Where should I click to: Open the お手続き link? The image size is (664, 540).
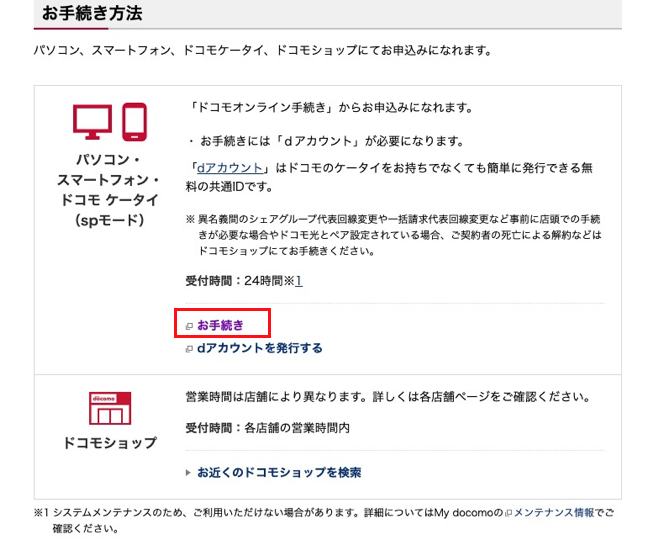click(221, 325)
